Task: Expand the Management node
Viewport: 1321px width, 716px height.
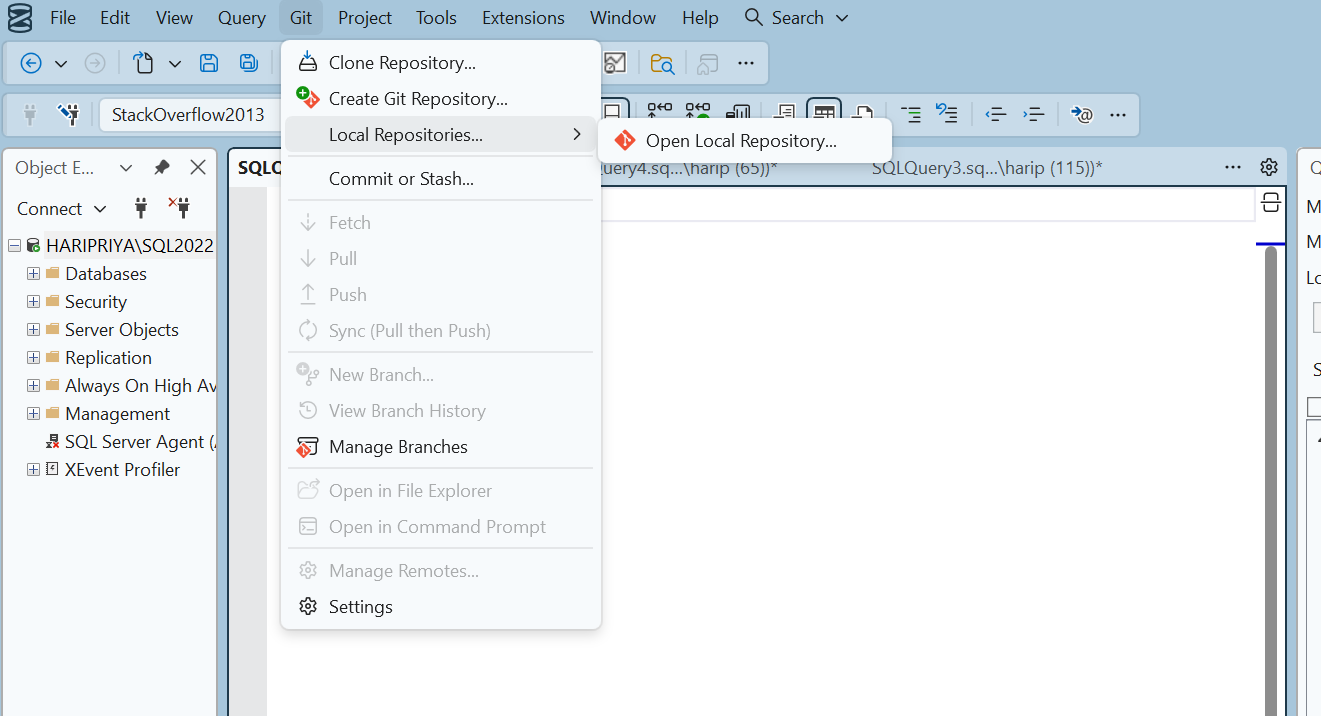Action: click(33, 413)
